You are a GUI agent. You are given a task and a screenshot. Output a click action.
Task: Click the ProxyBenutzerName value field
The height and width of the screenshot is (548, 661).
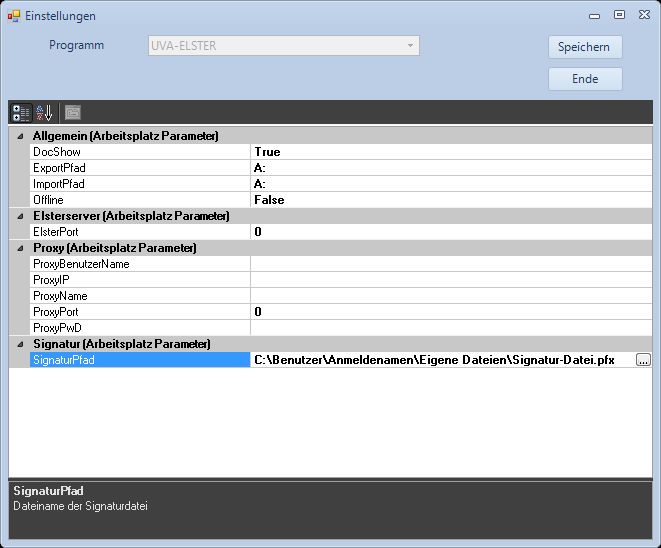tap(450, 264)
